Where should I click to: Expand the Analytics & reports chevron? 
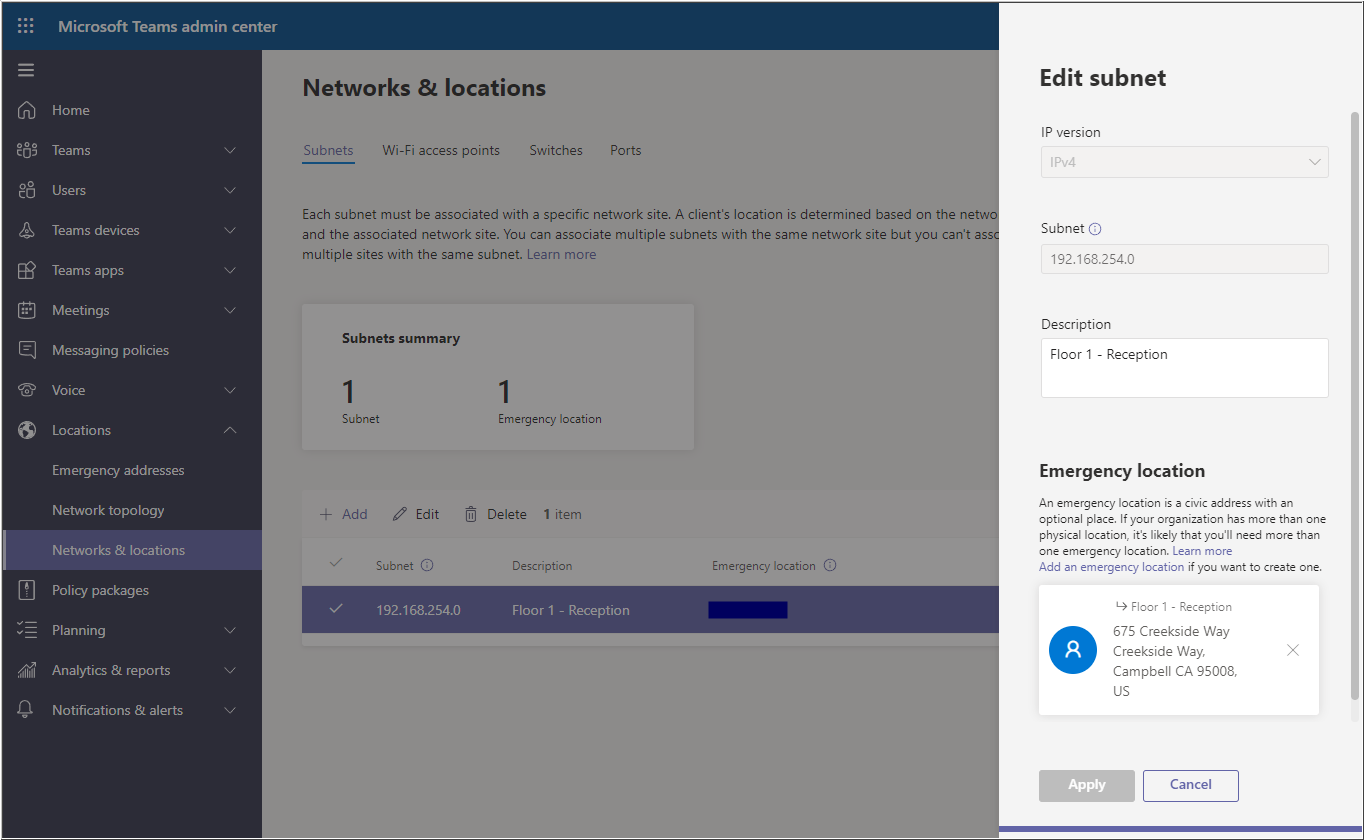pyautogui.click(x=230, y=670)
